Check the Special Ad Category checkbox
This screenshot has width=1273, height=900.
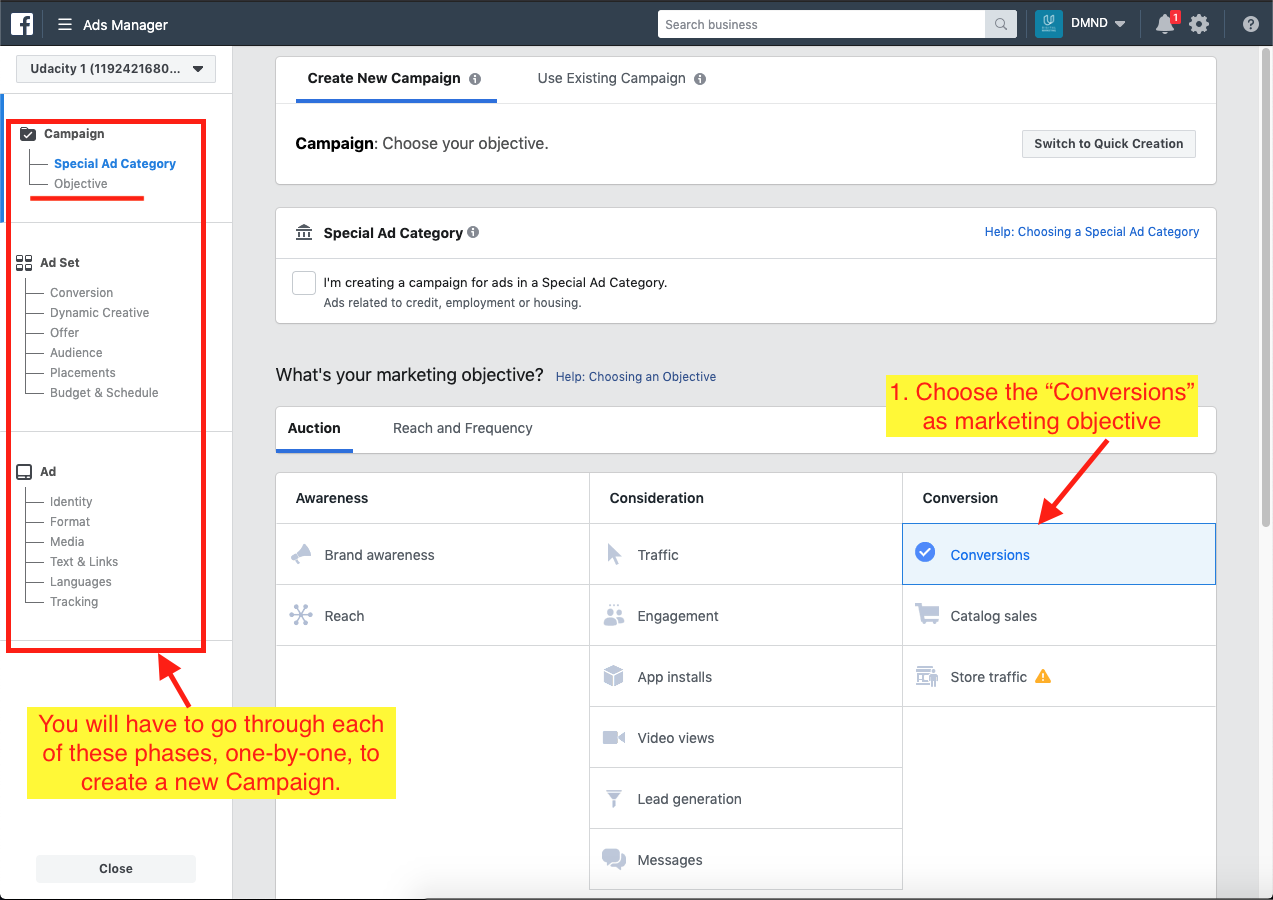tap(304, 283)
